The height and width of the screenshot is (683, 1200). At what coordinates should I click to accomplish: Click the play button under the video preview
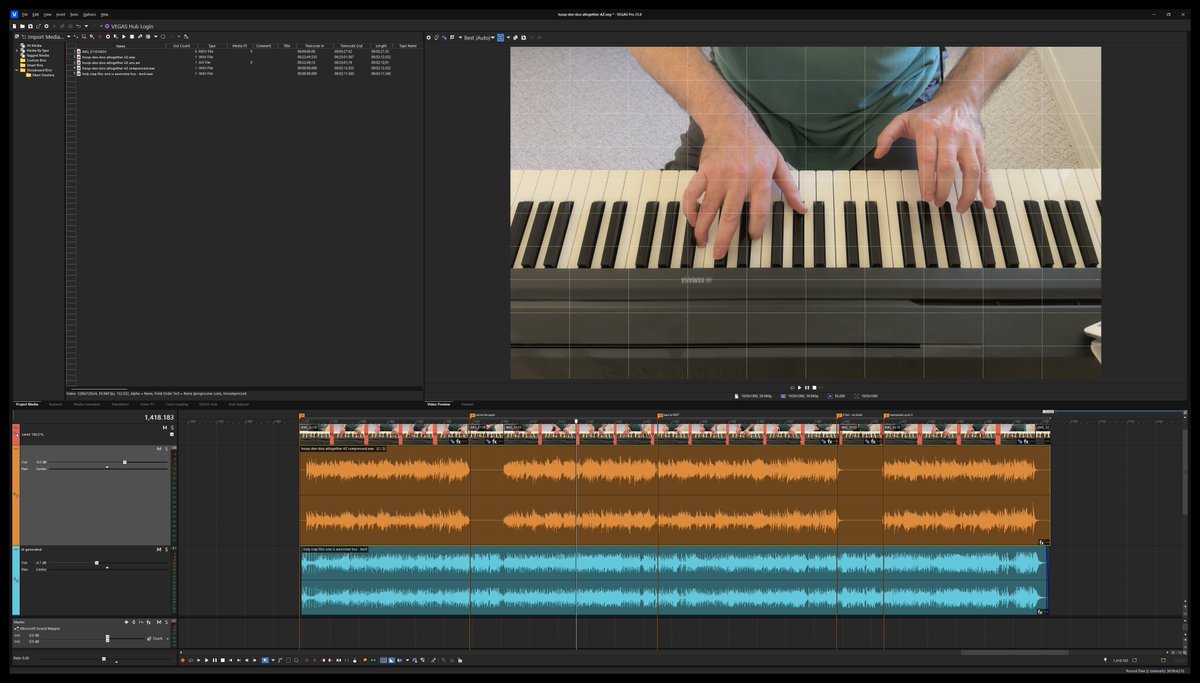(x=799, y=387)
